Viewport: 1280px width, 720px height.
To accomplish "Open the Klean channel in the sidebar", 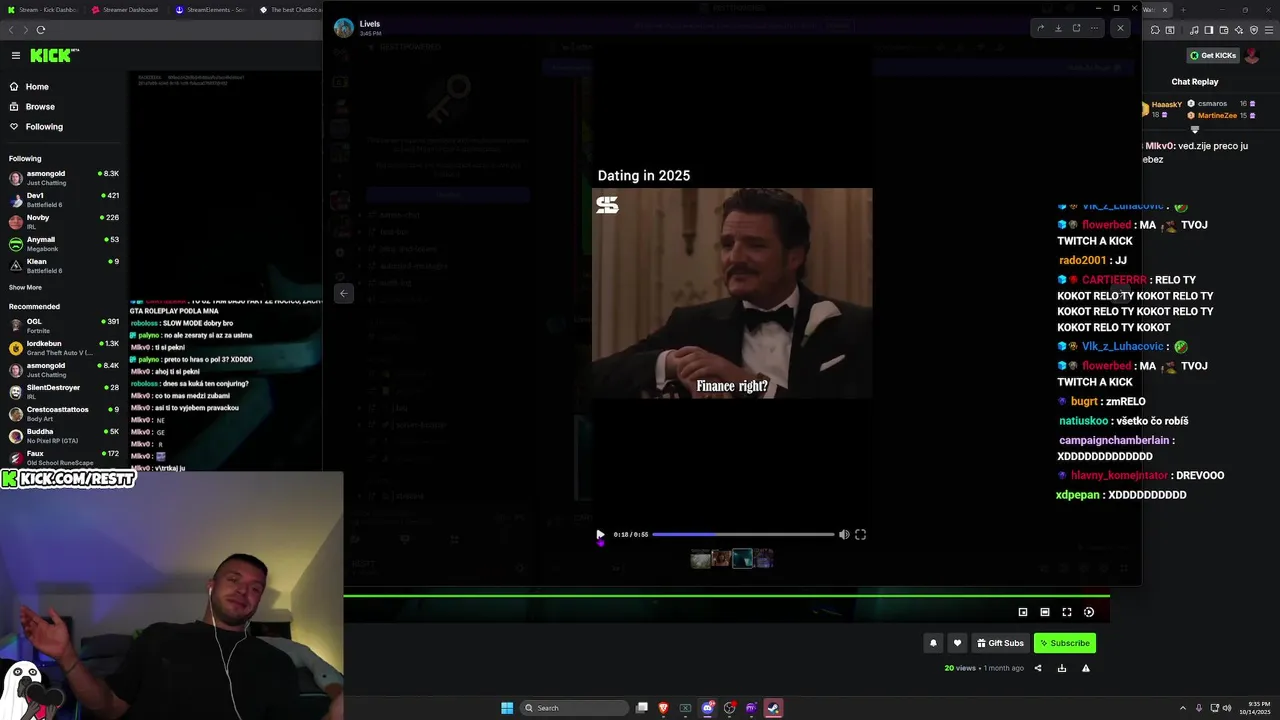I will click(63, 266).
